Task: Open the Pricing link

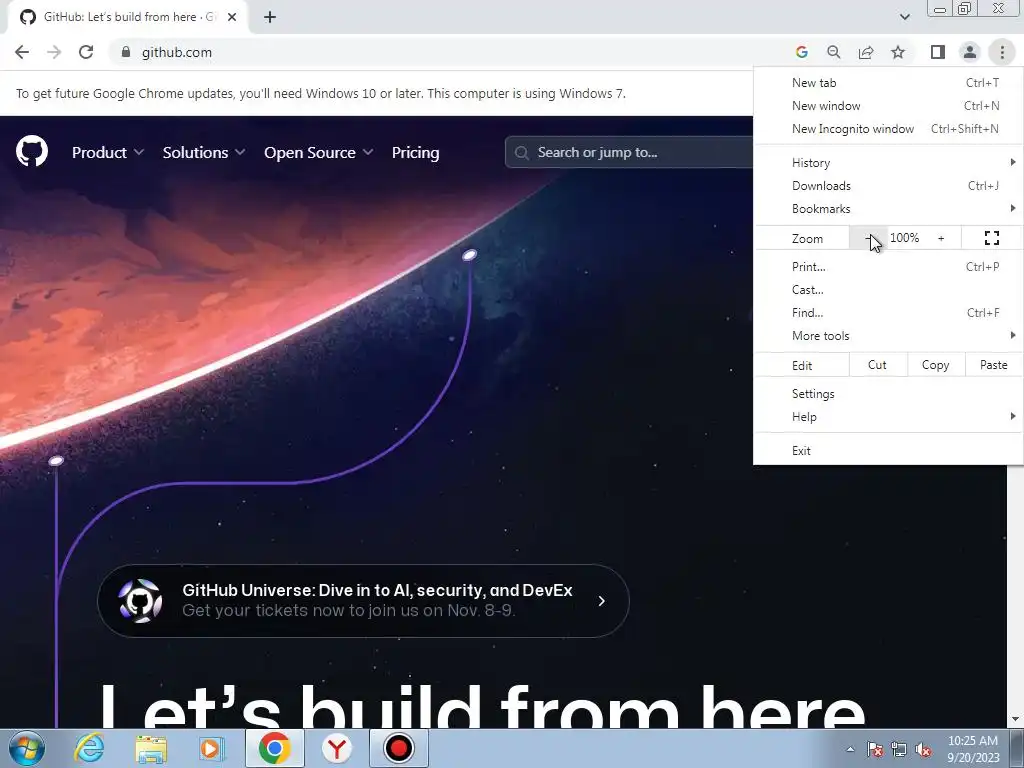Action: (x=415, y=152)
